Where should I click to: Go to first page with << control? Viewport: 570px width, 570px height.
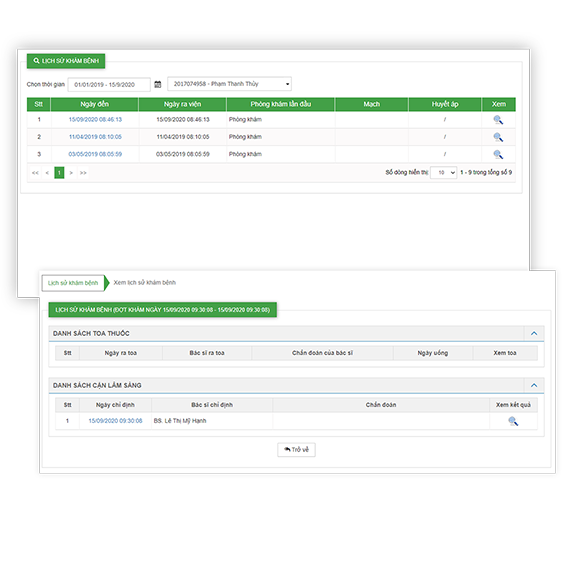(x=35, y=173)
